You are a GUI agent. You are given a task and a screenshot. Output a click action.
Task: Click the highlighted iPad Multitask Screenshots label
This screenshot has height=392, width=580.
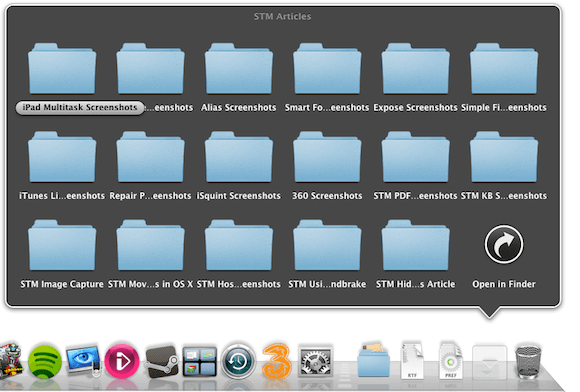pos(80,108)
